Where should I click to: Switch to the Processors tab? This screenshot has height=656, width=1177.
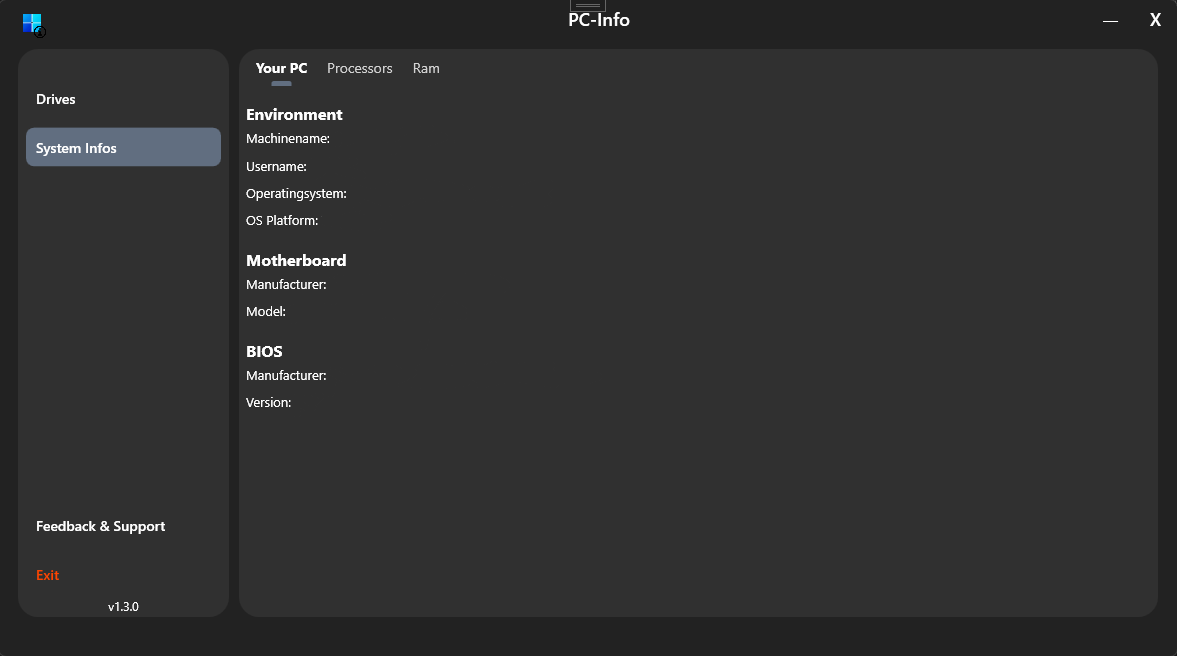click(x=360, y=68)
